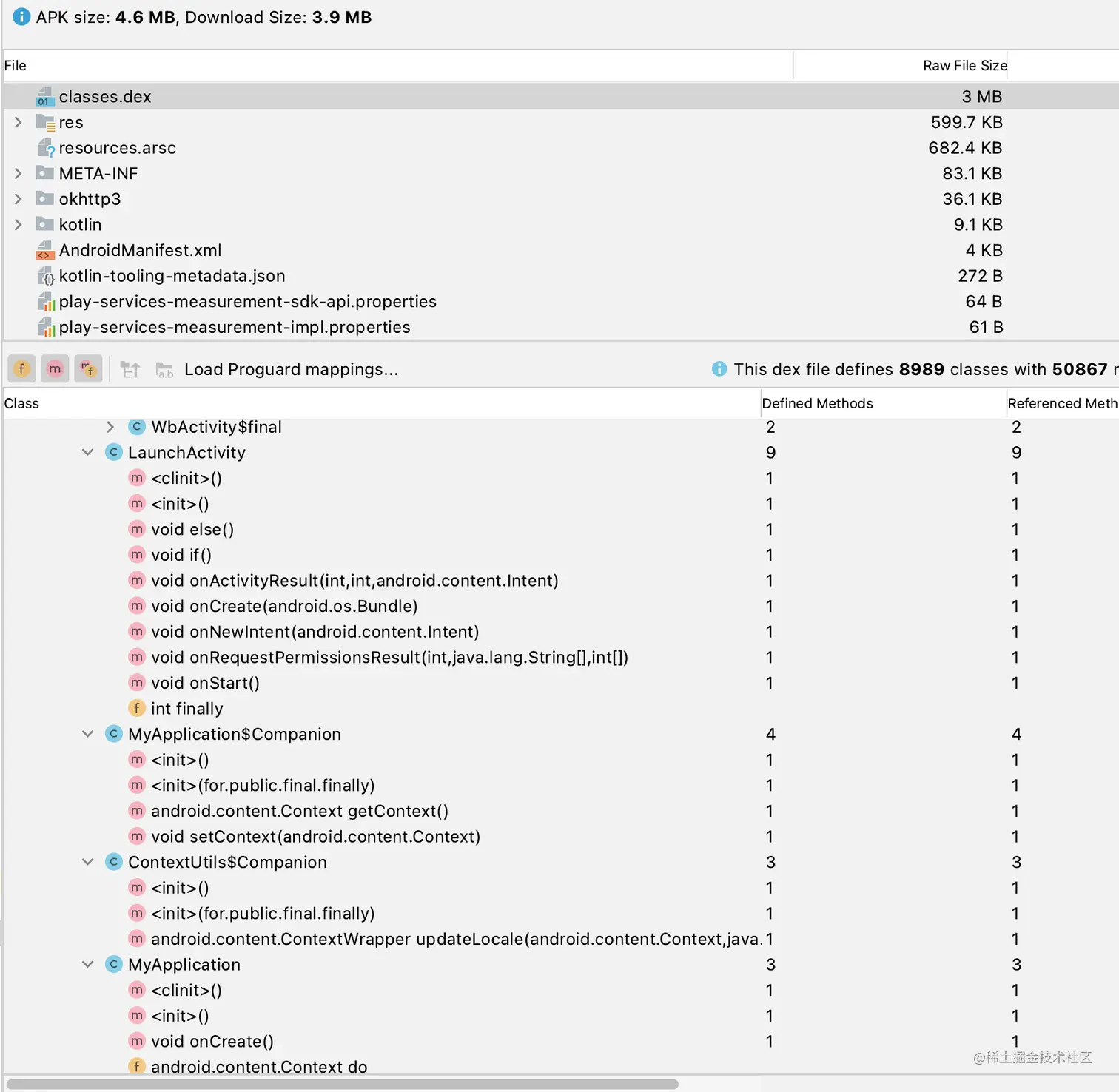The height and width of the screenshot is (1092, 1119).
Task: Click the kotlin-tooling-metadata.json file icon
Action: pos(45,276)
